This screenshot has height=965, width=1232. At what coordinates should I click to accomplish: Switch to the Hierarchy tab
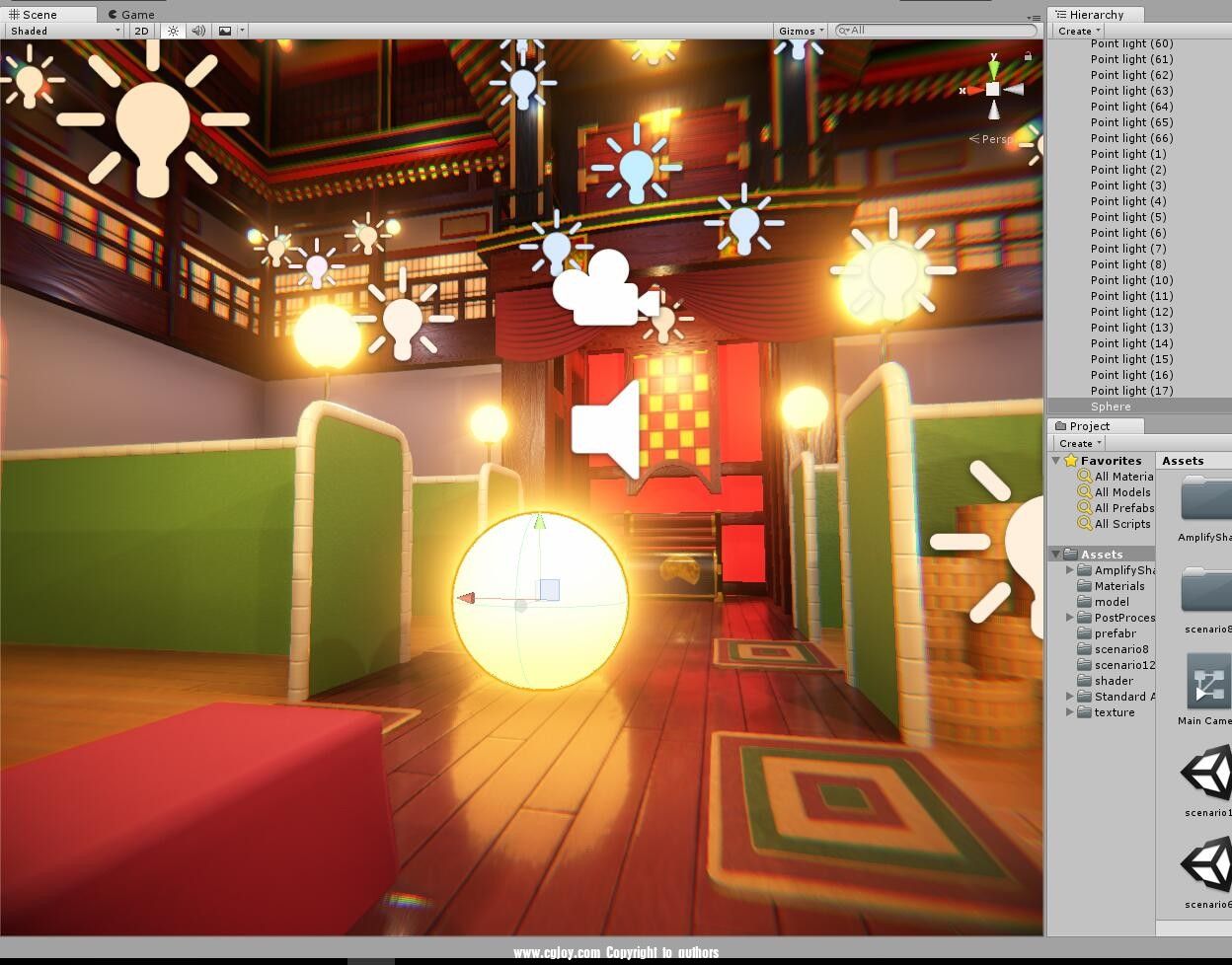click(1094, 14)
